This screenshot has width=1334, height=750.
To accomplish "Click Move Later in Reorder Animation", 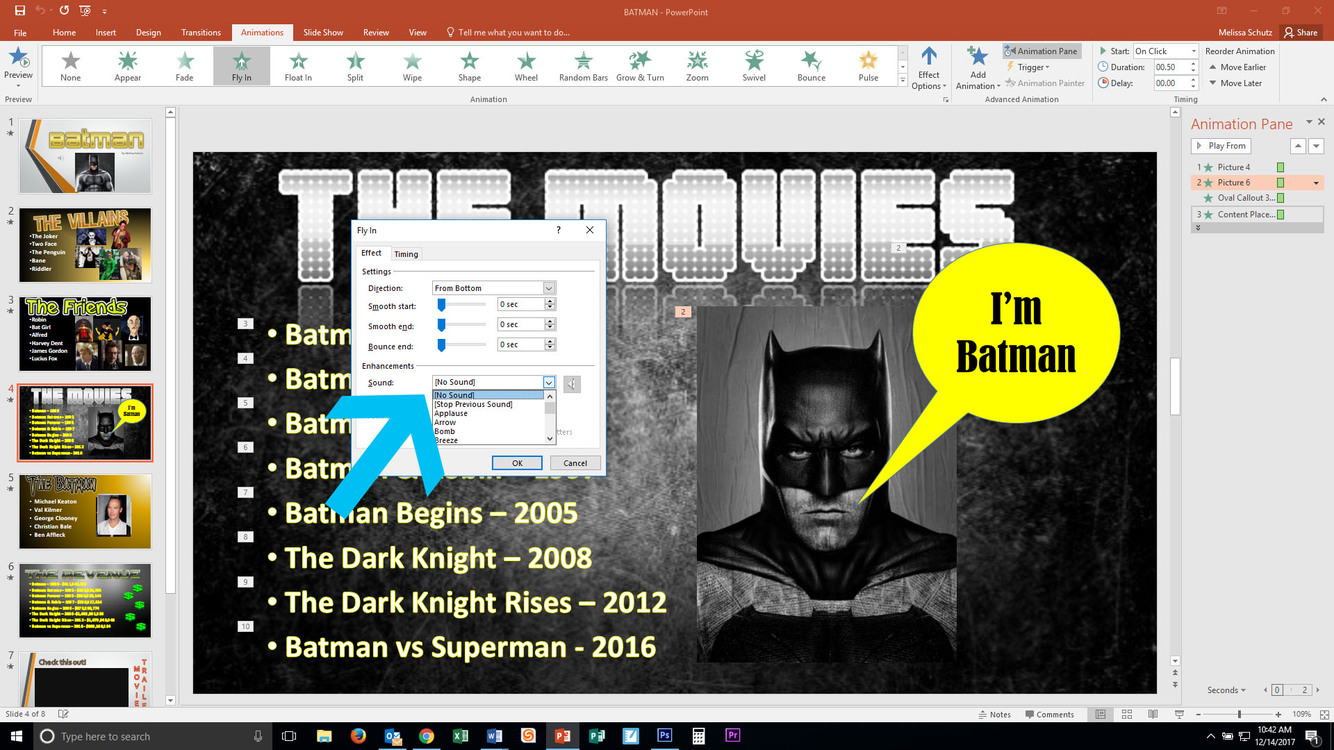I will tap(1235, 83).
